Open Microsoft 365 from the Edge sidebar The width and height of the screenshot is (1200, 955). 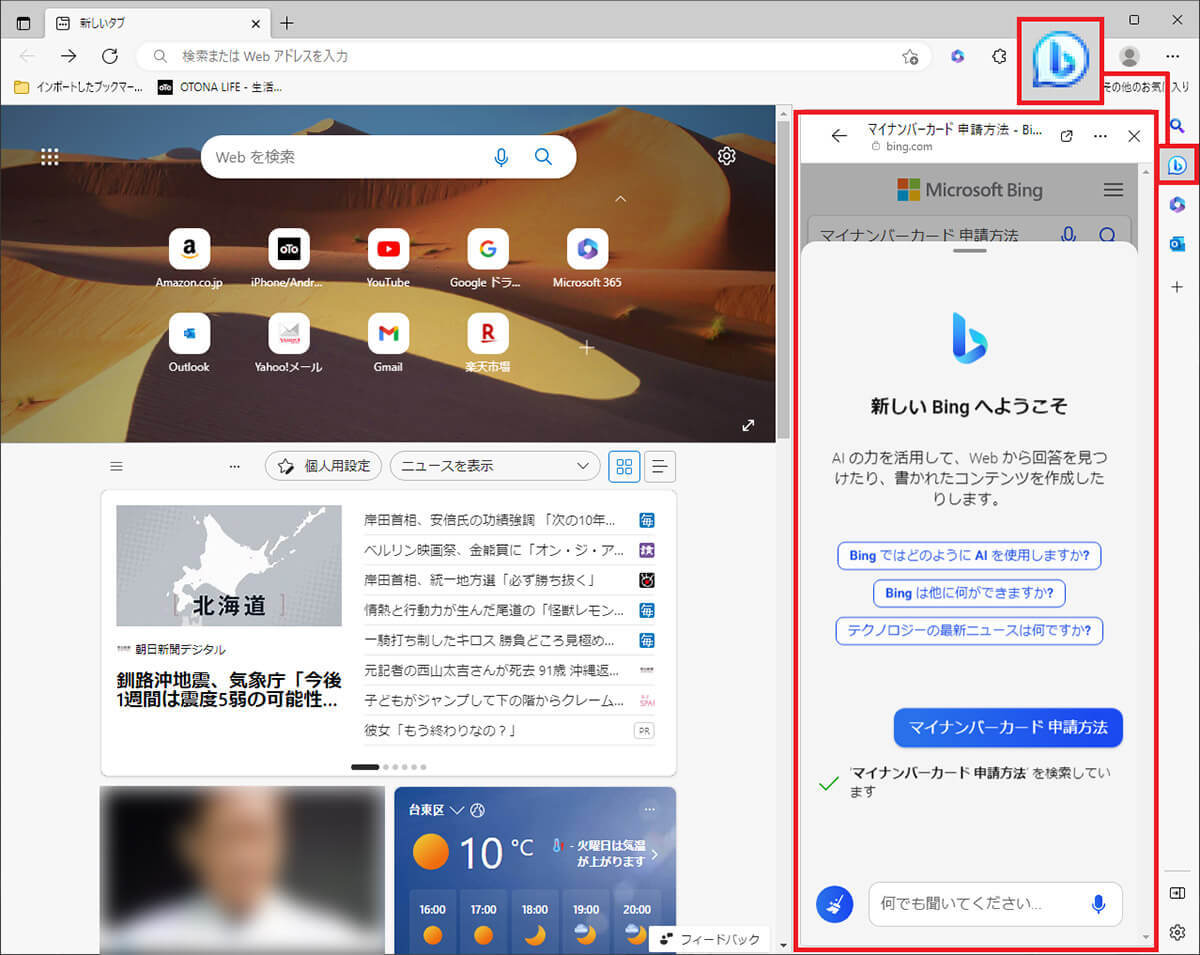click(x=1178, y=204)
